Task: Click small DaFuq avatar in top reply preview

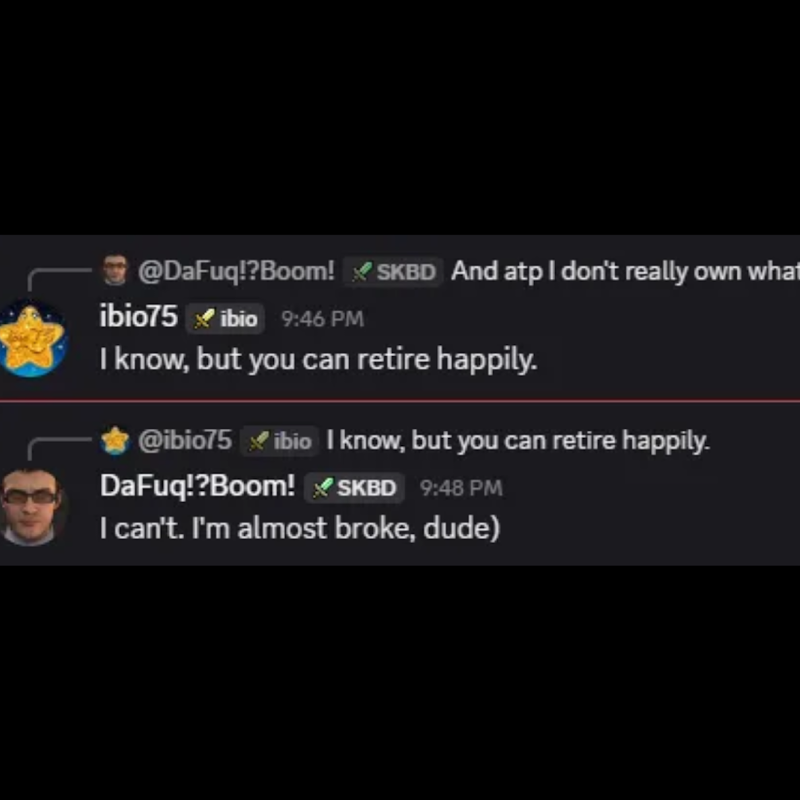Action: click(115, 270)
